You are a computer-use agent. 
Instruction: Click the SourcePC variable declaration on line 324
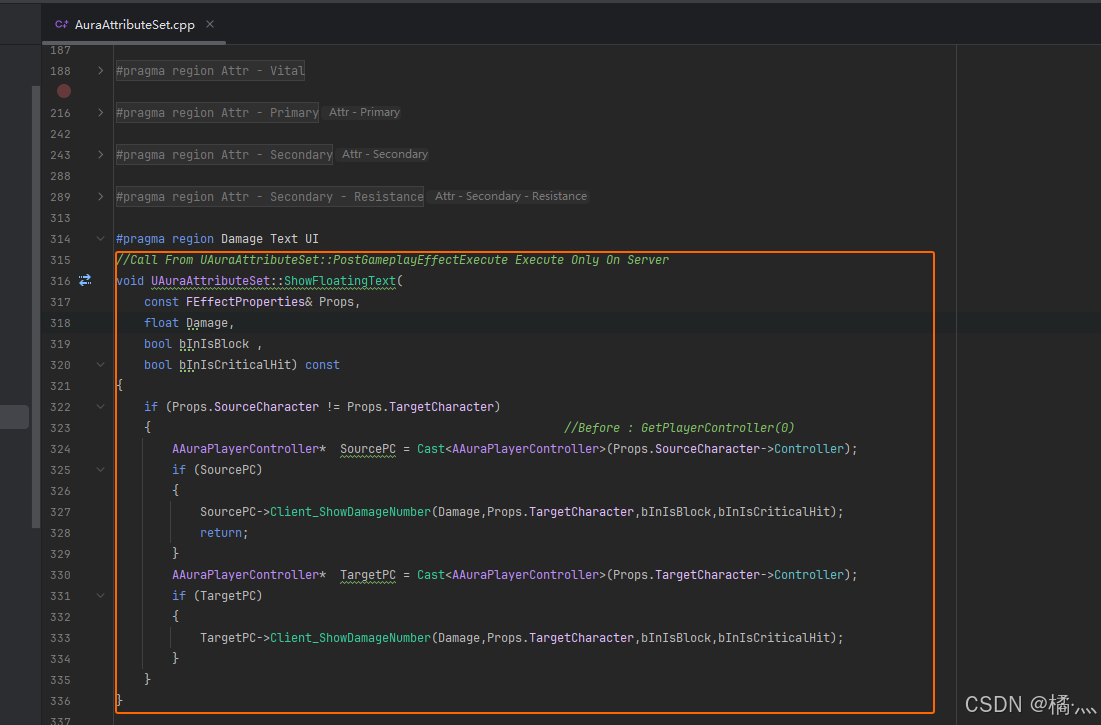368,449
